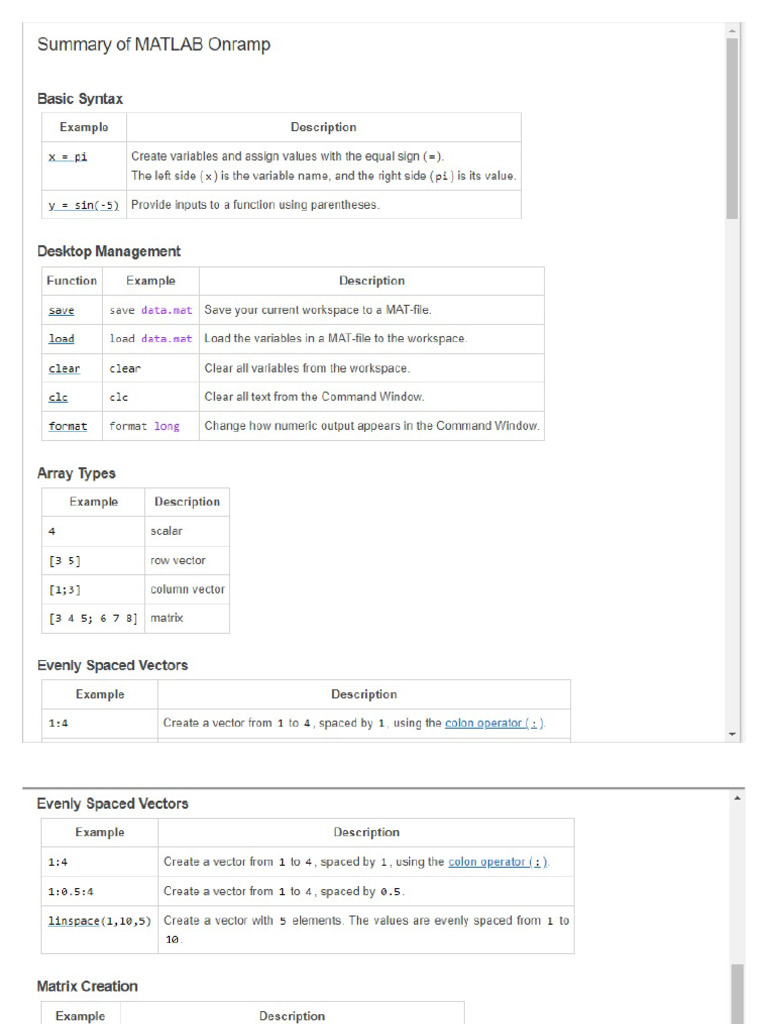Viewport: 768px width, 1024px height.
Task: Click 'Provide inputs to a function using parentheses.'
Action: click(x=255, y=204)
